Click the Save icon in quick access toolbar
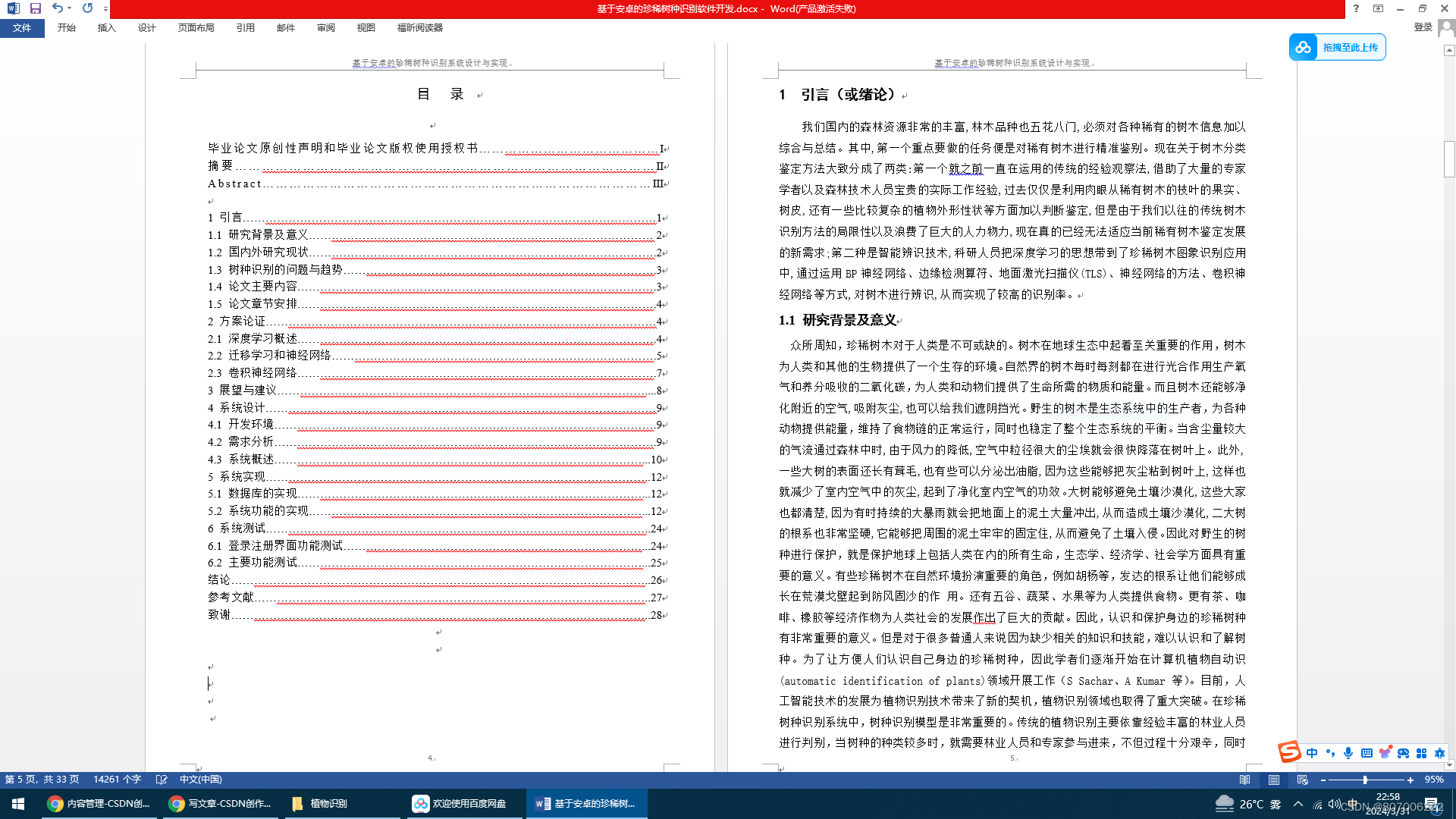This screenshot has height=819, width=1456. (x=36, y=8)
